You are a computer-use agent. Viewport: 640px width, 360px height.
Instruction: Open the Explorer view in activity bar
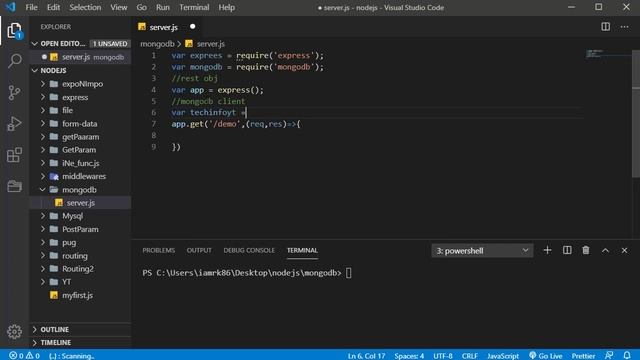click(14, 31)
